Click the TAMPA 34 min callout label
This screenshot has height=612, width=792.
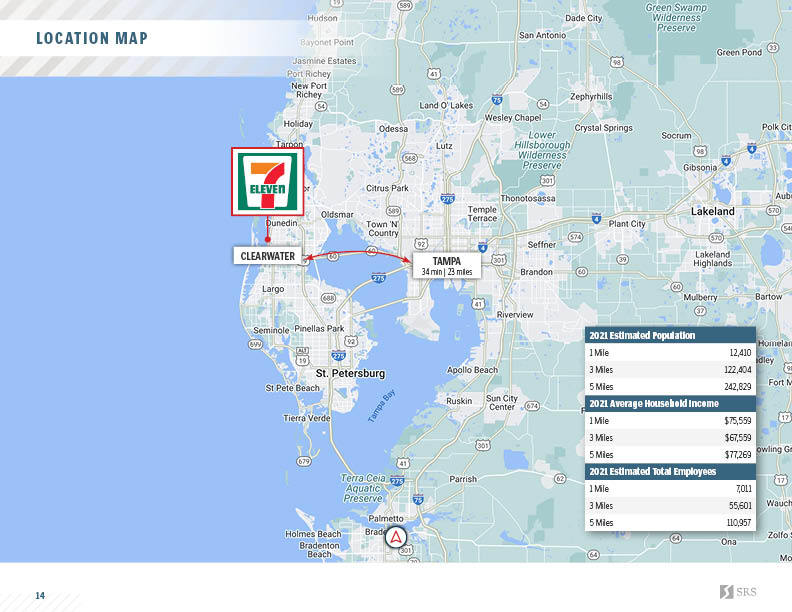(x=447, y=266)
